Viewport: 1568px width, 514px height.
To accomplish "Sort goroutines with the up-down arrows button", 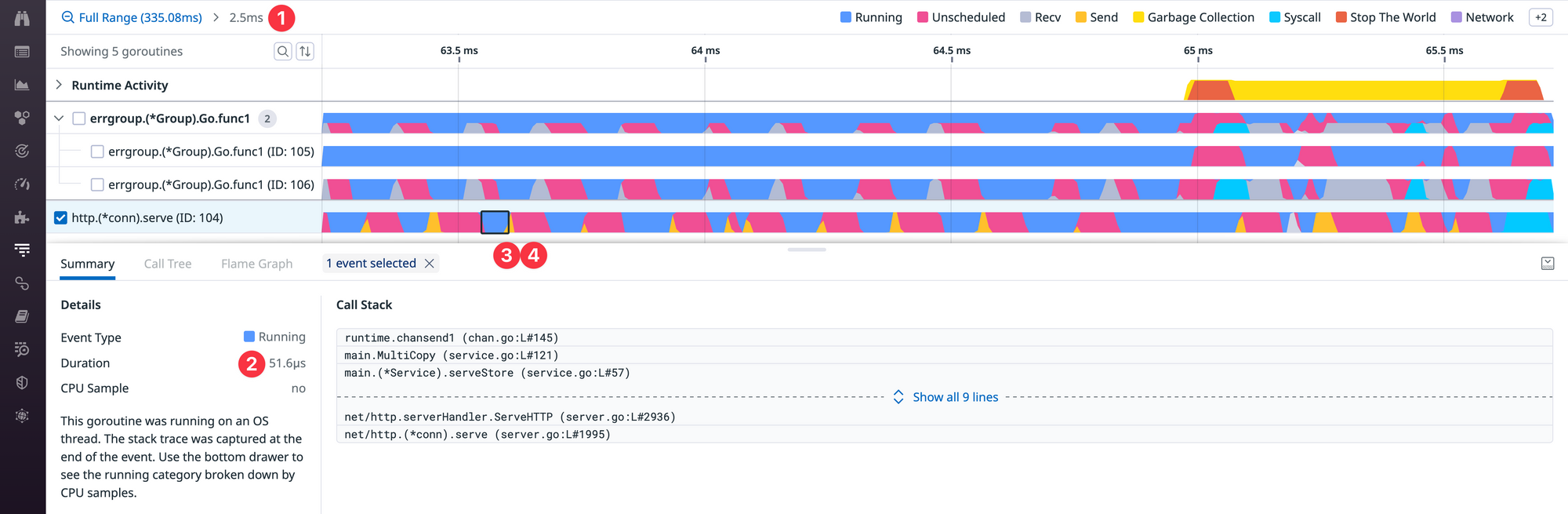I will (305, 51).
